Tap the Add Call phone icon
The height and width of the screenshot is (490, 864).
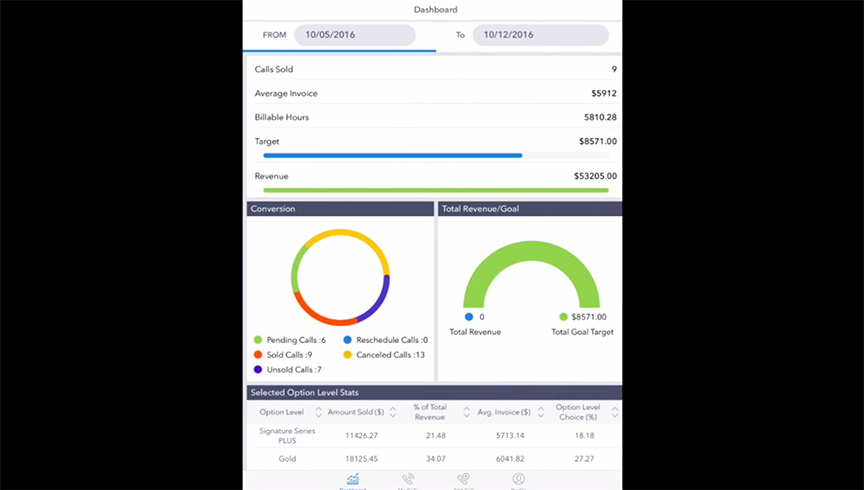[x=463, y=481]
